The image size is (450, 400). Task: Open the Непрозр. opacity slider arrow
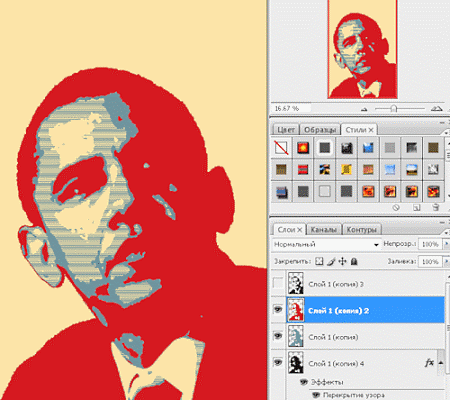447,244
